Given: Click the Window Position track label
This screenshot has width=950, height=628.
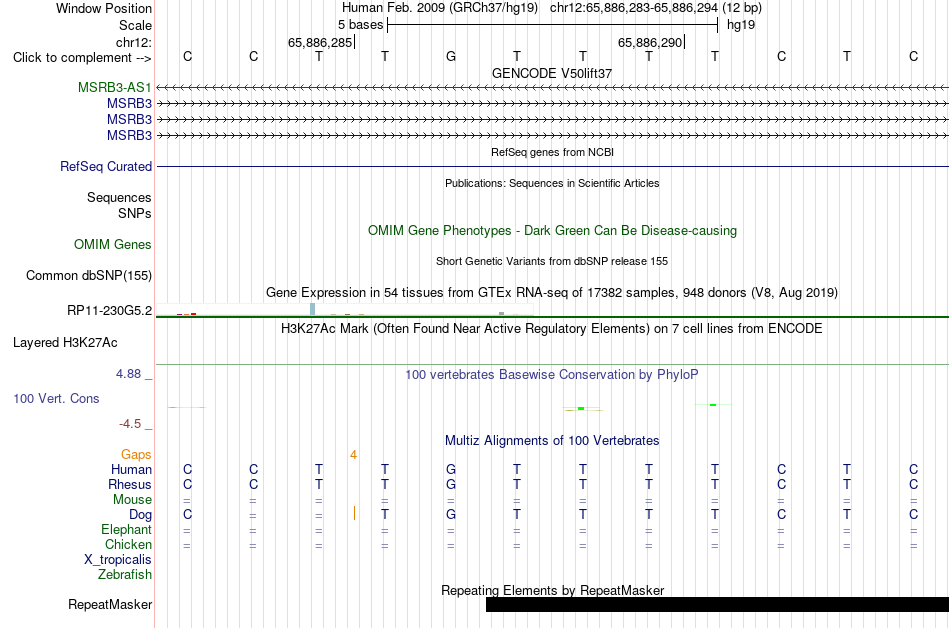Looking at the screenshot, I should coord(104,8).
